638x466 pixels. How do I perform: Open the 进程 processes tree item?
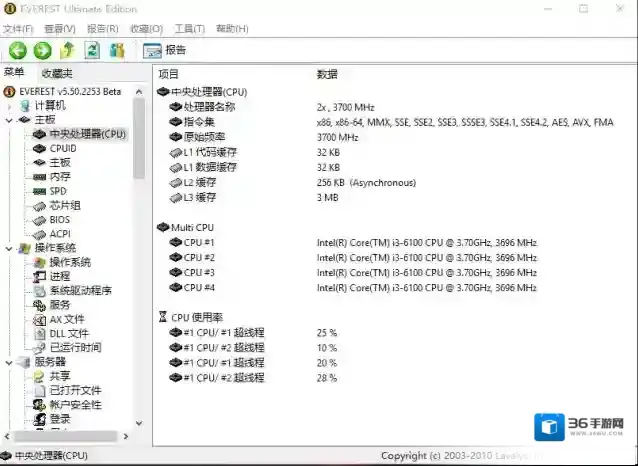[x=59, y=277]
